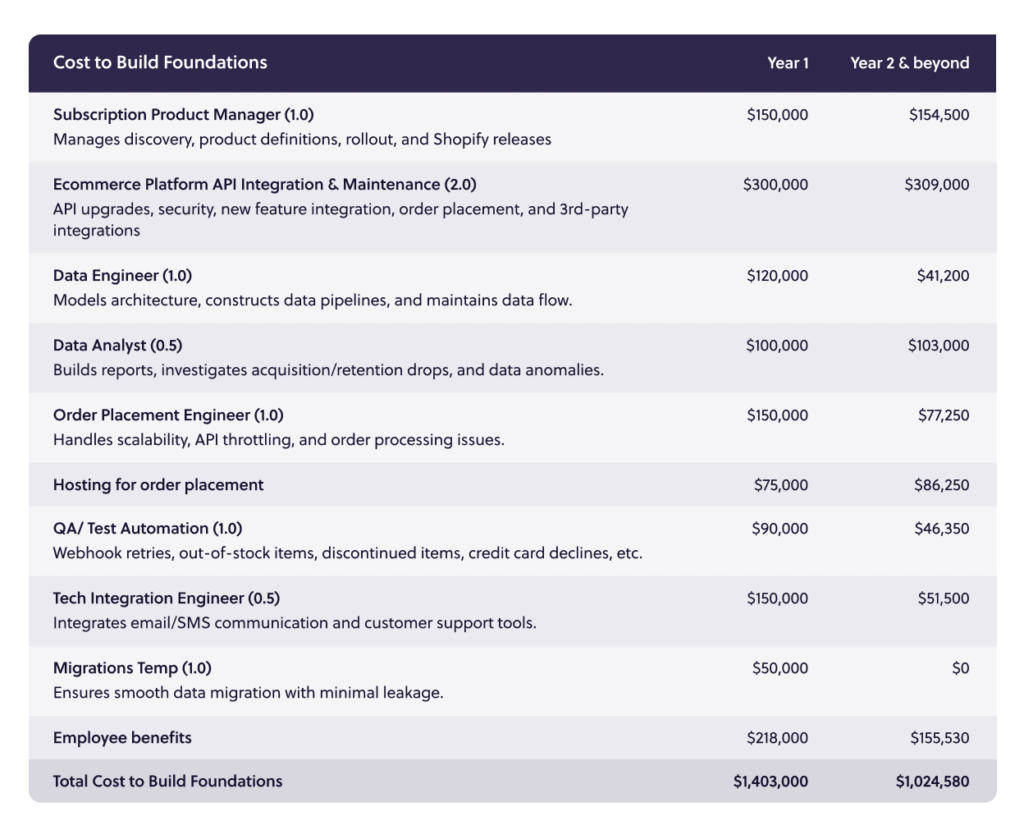The image size is (1024, 839).
Task: Click the 'Employee benefits' row label
Action: click(x=122, y=737)
